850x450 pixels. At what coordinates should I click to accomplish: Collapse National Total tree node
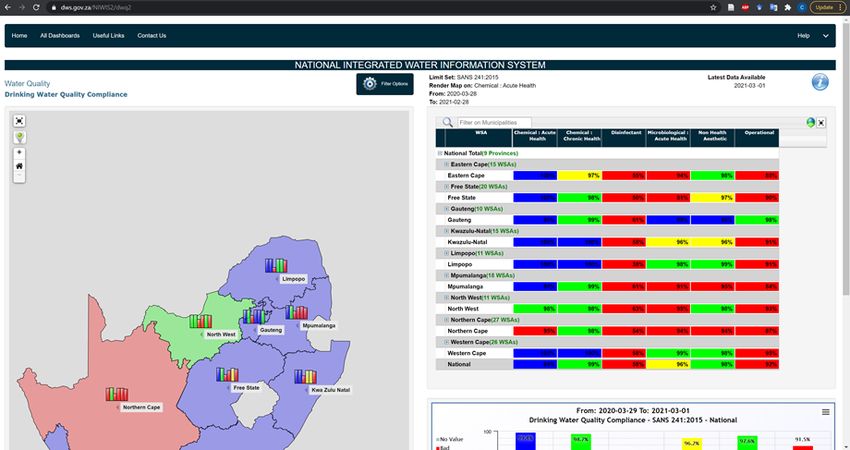click(x=440, y=153)
